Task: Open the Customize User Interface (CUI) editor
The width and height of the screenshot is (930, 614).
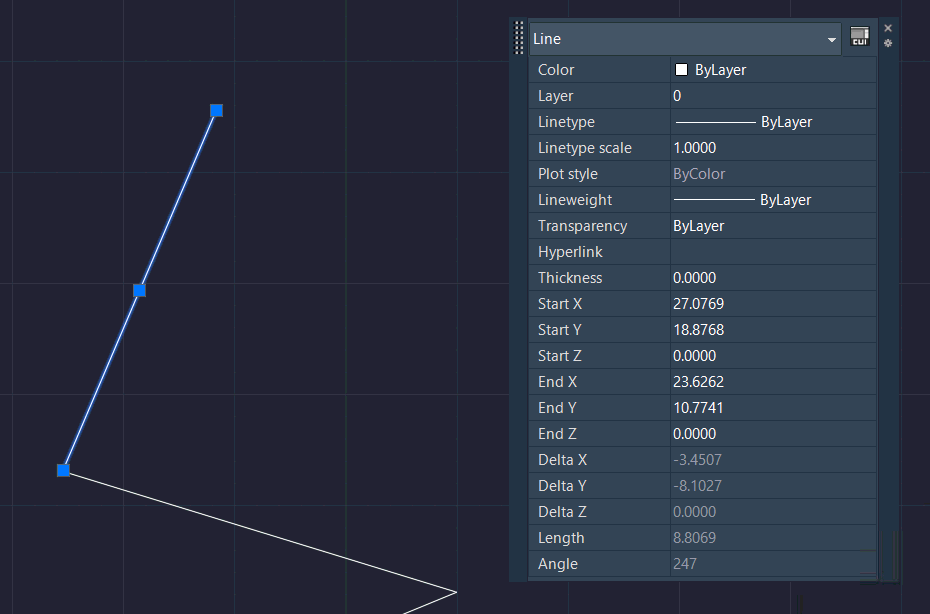Action: click(859, 37)
